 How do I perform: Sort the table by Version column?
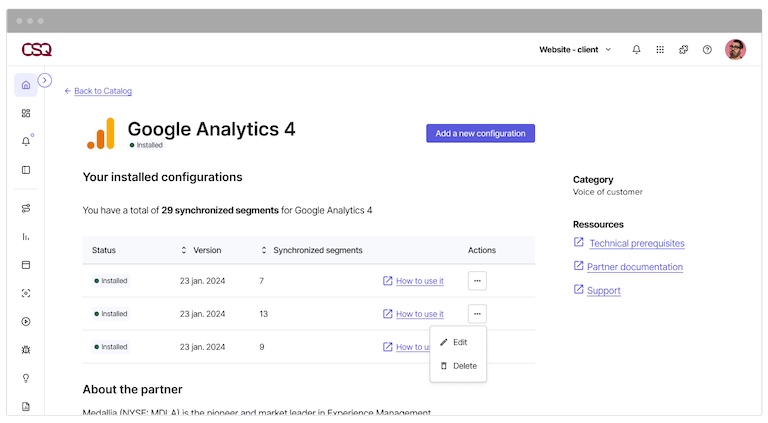264,250
